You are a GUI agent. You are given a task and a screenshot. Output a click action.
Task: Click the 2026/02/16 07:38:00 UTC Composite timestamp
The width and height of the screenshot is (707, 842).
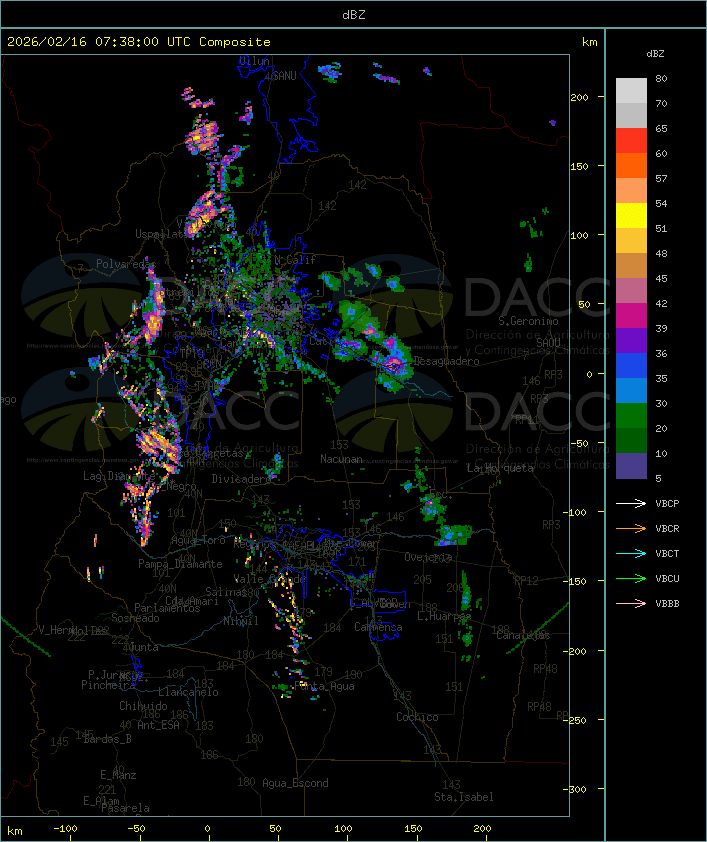click(139, 42)
